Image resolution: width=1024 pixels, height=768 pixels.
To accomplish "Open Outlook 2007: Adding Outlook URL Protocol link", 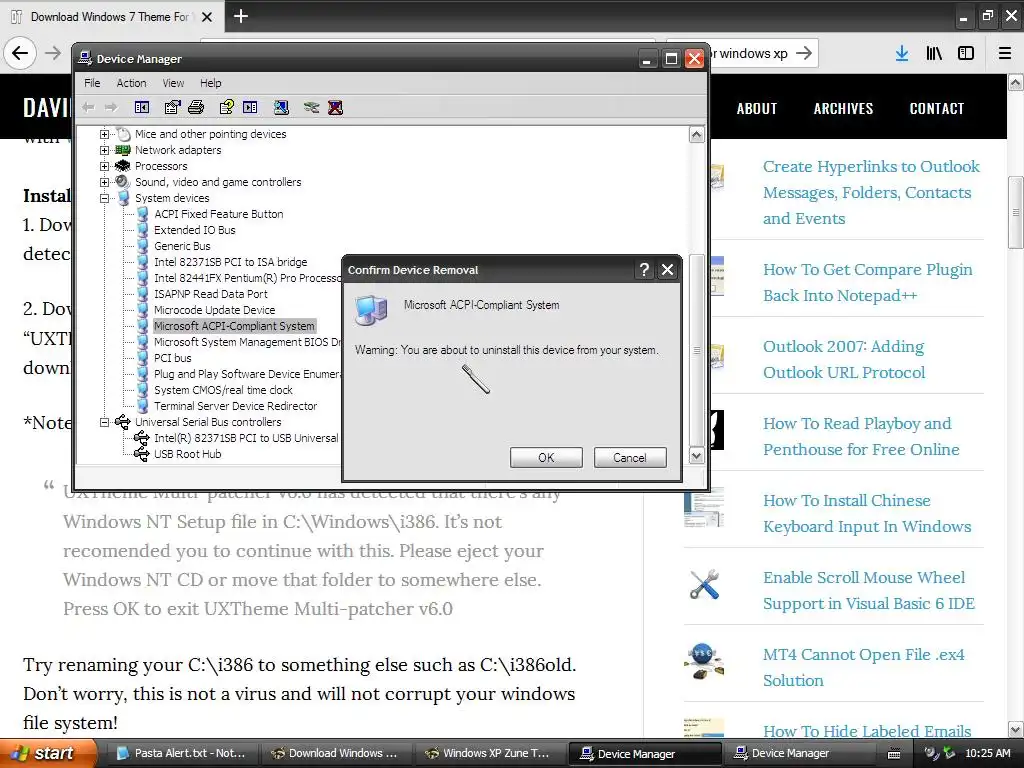I will (x=844, y=360).
